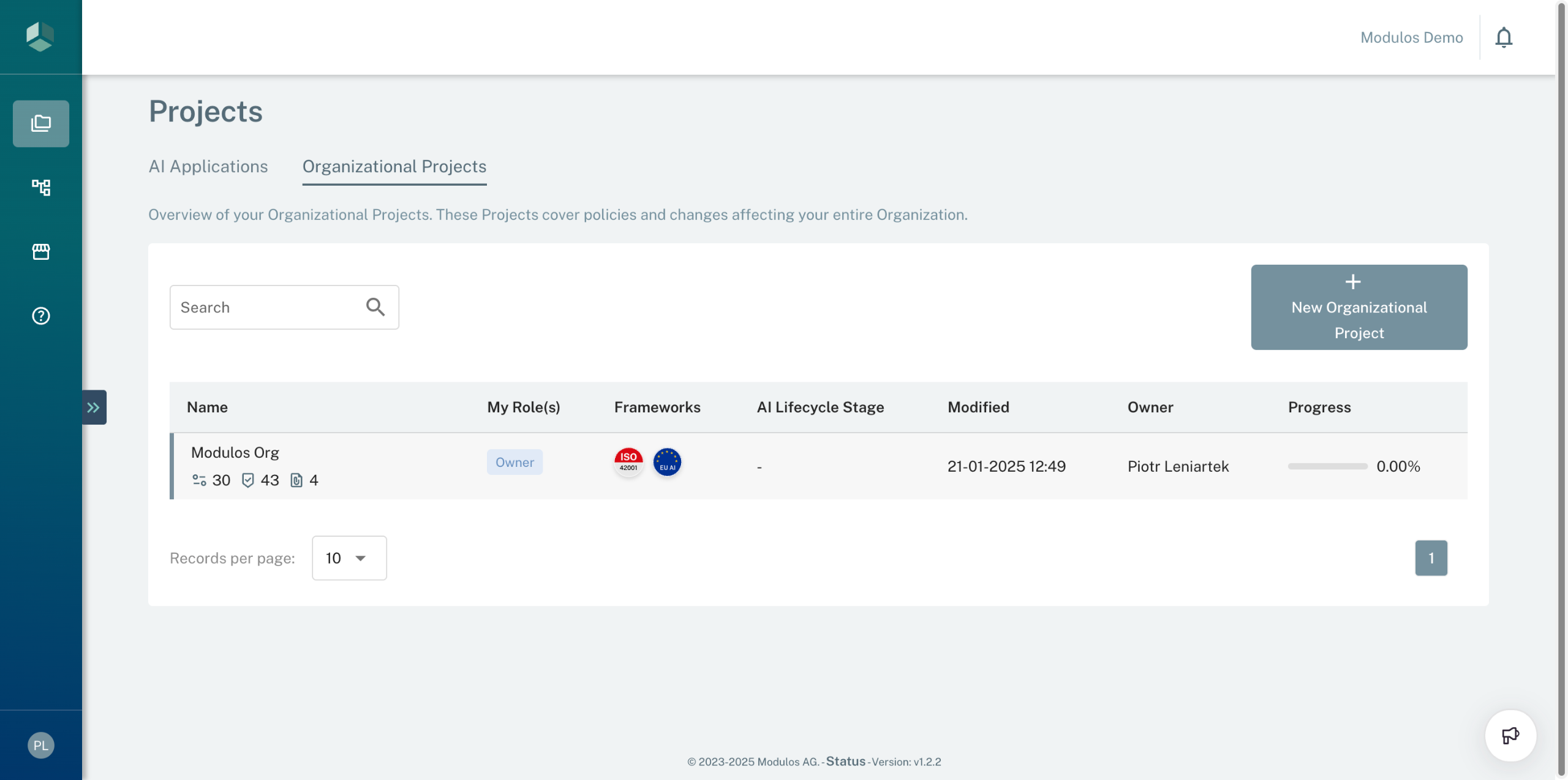Open the hierarchy tree sidebar icon
The width and height of the screenshot is (1568, 780).
pos(41,187)
